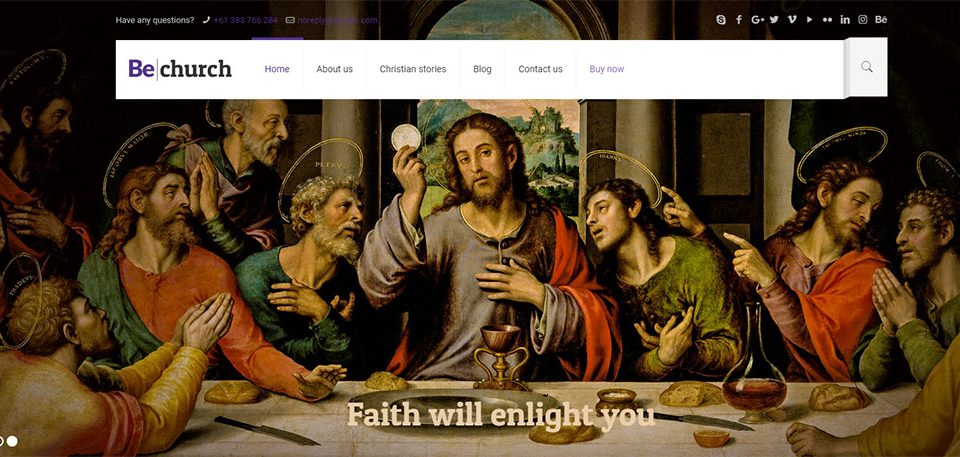Viewport: 960px width, 457px height.
Task: Open the Skype social icon
Action: click(721, 20)
